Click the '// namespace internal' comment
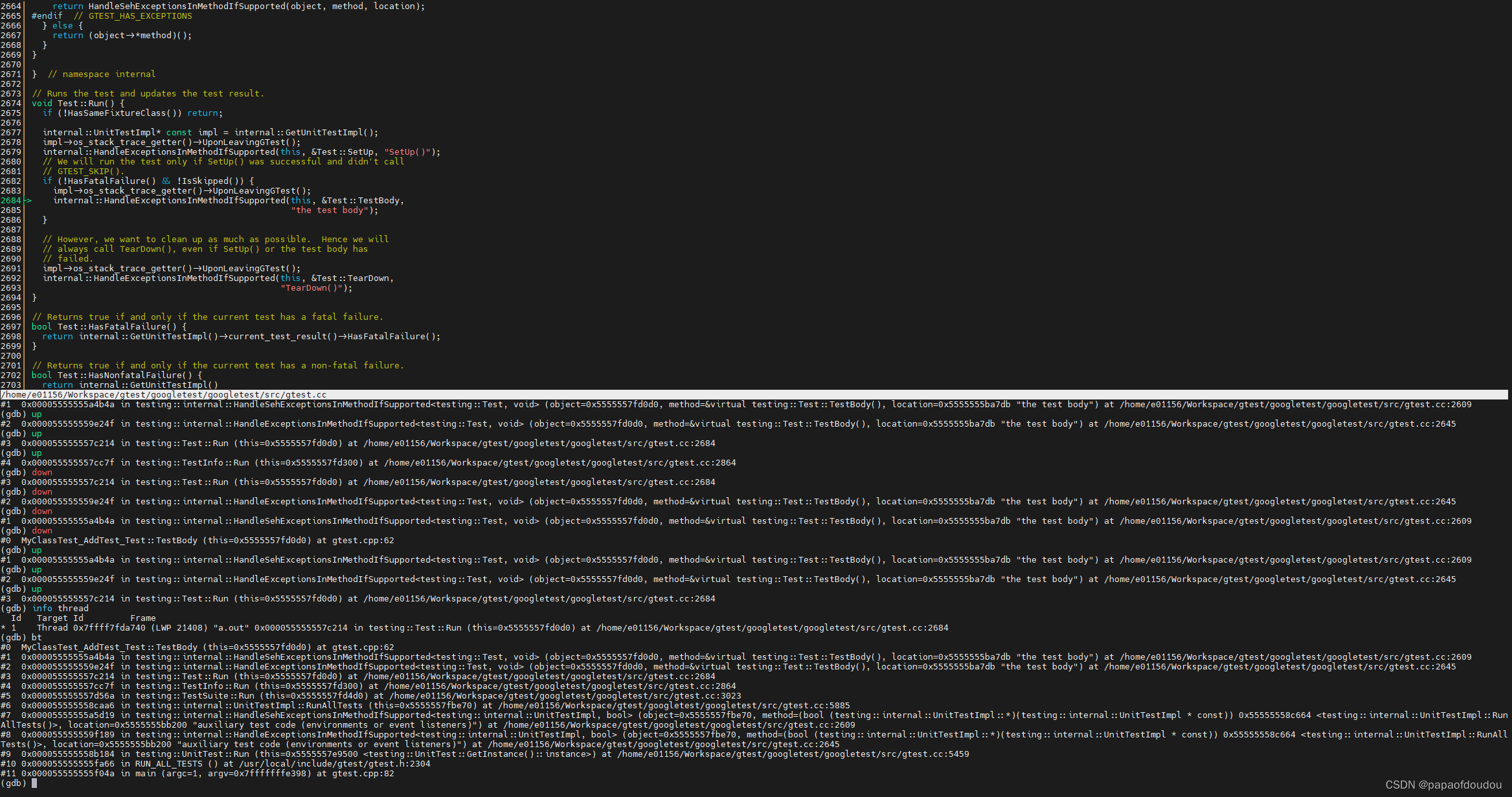Screen dimensions: 1512x797 pyautogui.click(x=102, y=74)
